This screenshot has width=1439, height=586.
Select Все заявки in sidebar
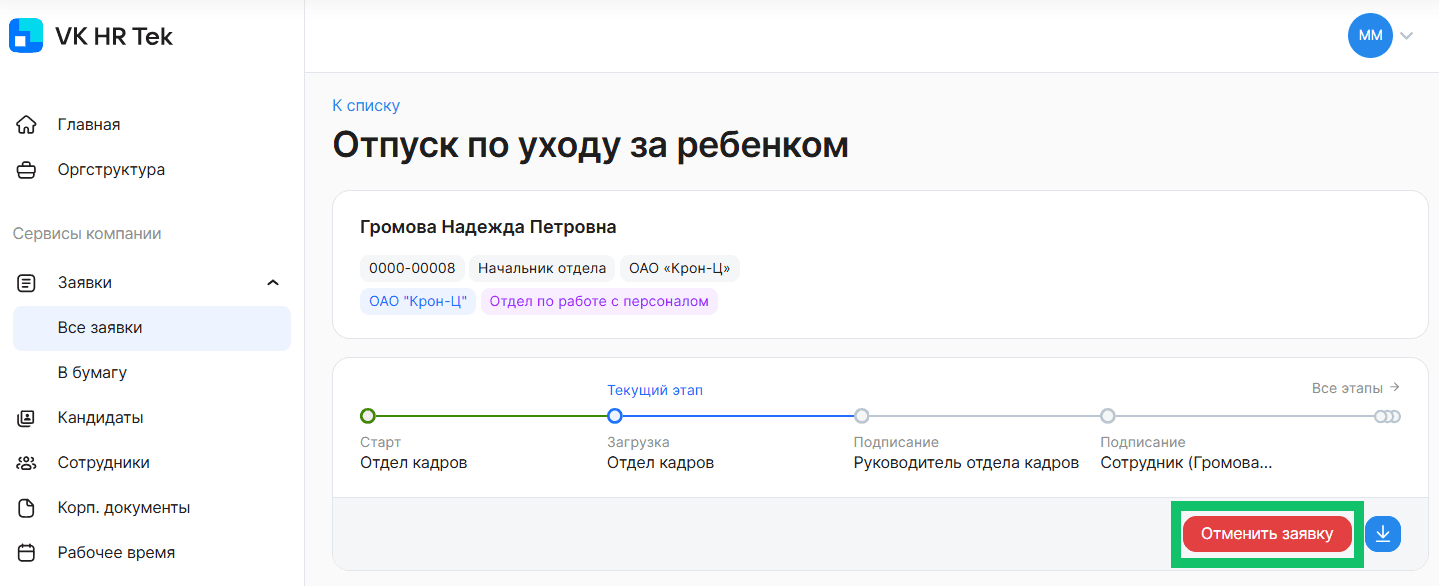pyautogui.click(x=100, y=328)
